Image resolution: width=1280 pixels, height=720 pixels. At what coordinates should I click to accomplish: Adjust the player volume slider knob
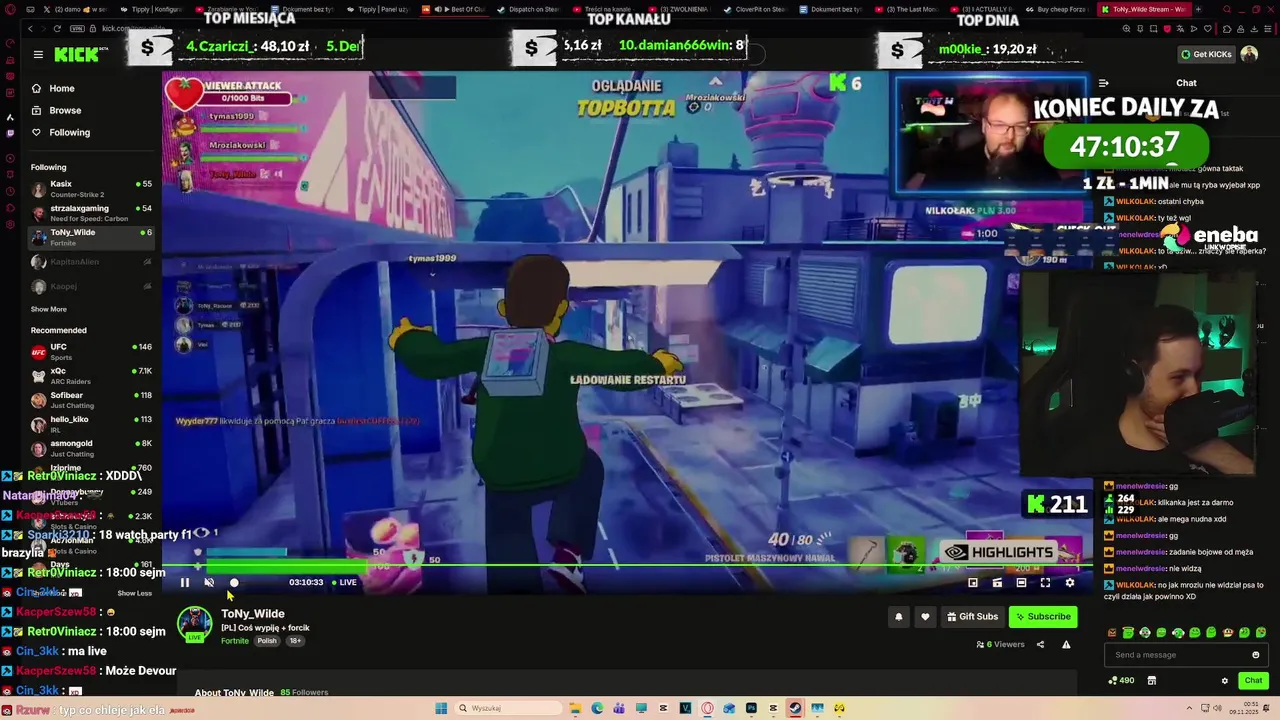(234, 582)
